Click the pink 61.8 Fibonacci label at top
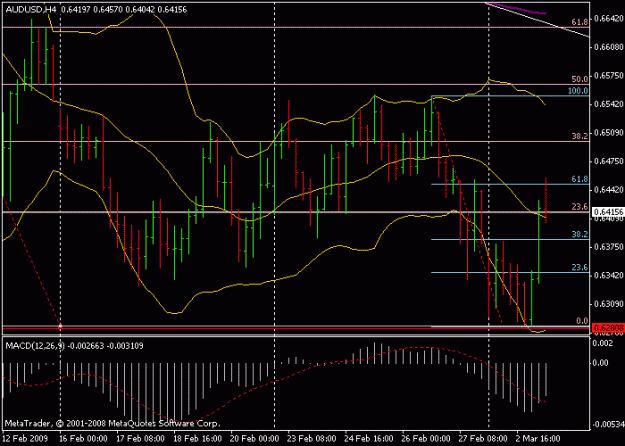625x446 pixels. click(x=580, y=22)
